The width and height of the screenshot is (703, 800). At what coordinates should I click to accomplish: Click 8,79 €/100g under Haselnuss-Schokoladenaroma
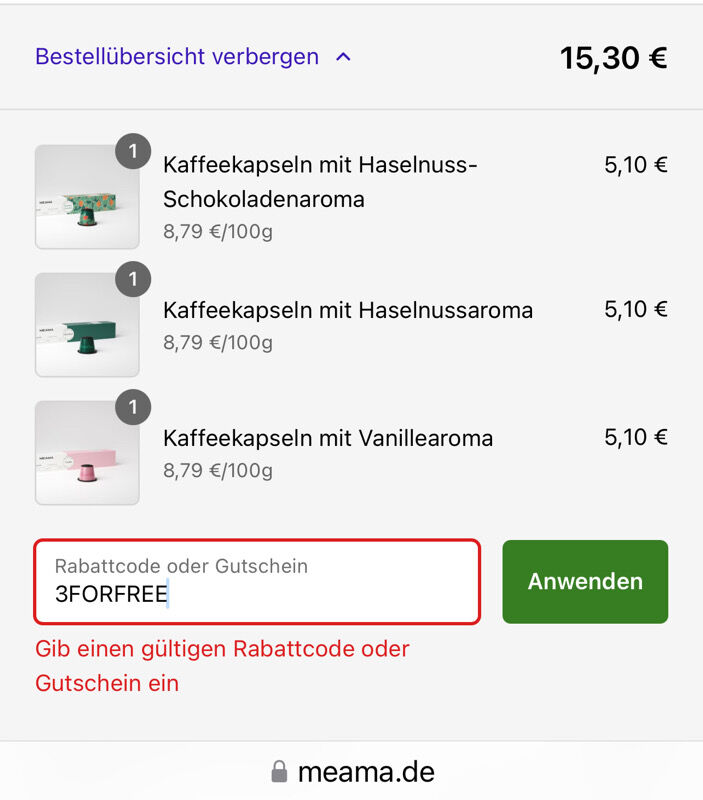pyautogui.click(x=218, y=232)
